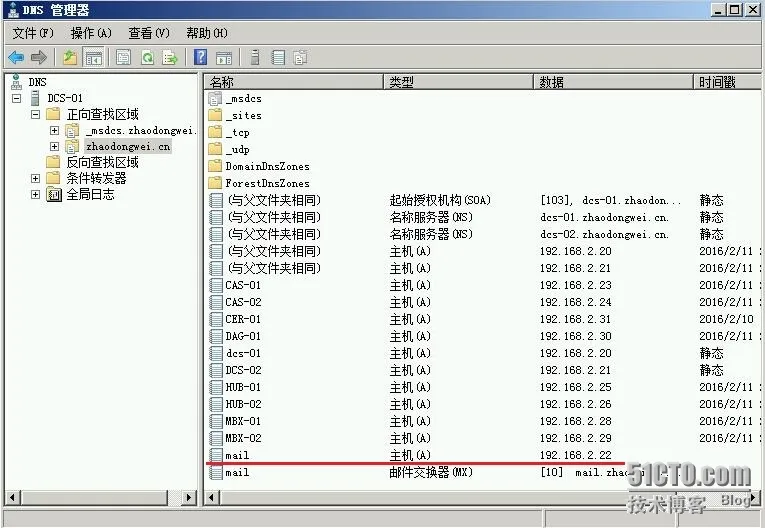Click the 全局日志 log icon in the tree
Screen dimensions: 765x528
pyautogui.click(x=54, y=194)
